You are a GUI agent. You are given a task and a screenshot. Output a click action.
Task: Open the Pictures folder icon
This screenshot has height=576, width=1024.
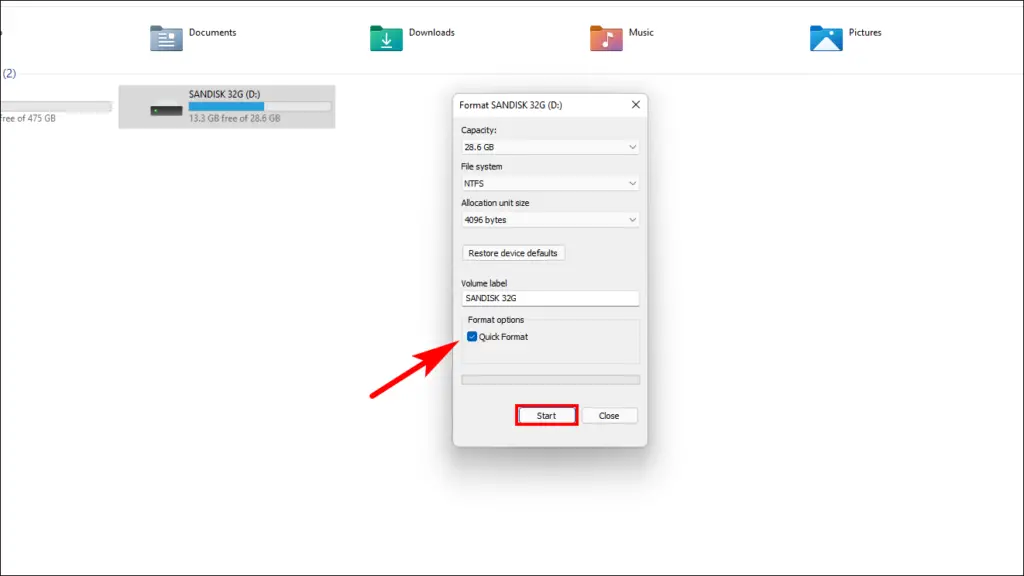tap(826, 38)
